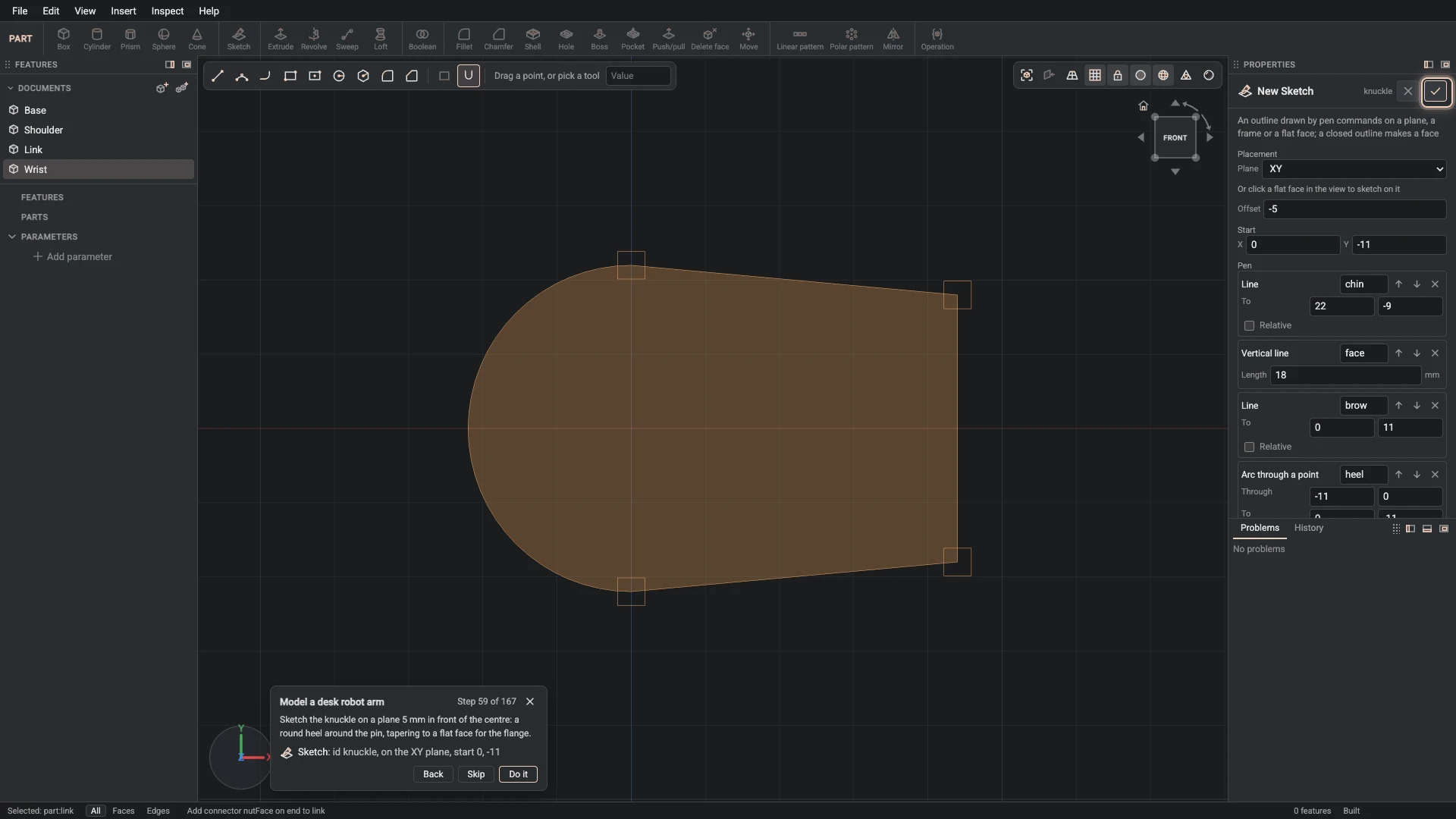The width and height of the screenshot is (1456, 819).
Task: Switch to the History tab
Action: 1309,528
